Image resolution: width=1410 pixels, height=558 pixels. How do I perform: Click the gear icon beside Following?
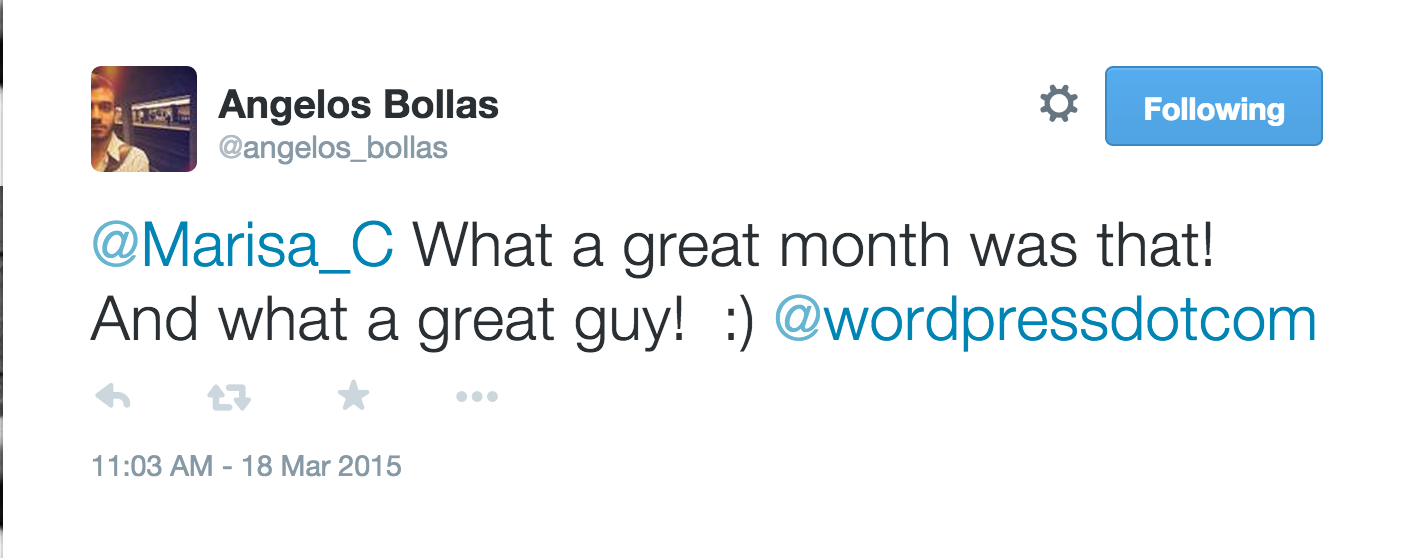pyautogui.click(x=1058, y=105)
